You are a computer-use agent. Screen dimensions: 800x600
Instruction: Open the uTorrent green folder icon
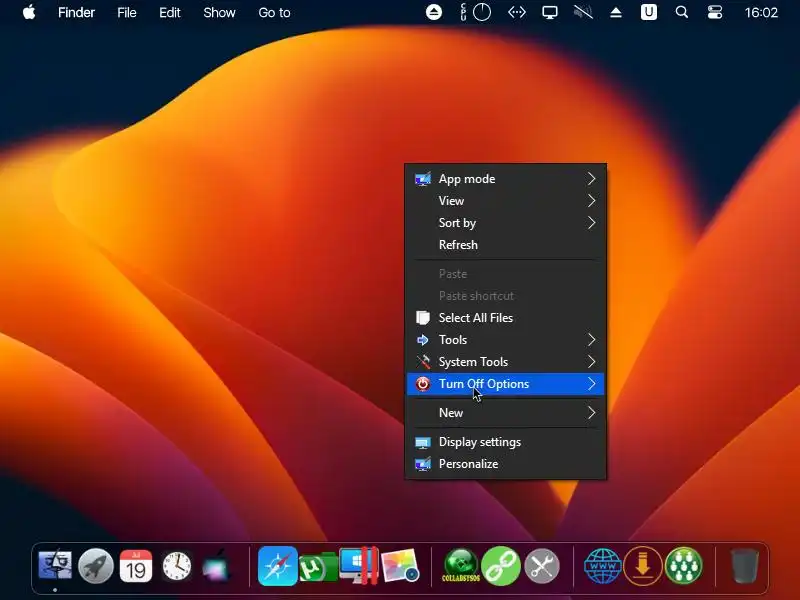[x=318, y=567]
